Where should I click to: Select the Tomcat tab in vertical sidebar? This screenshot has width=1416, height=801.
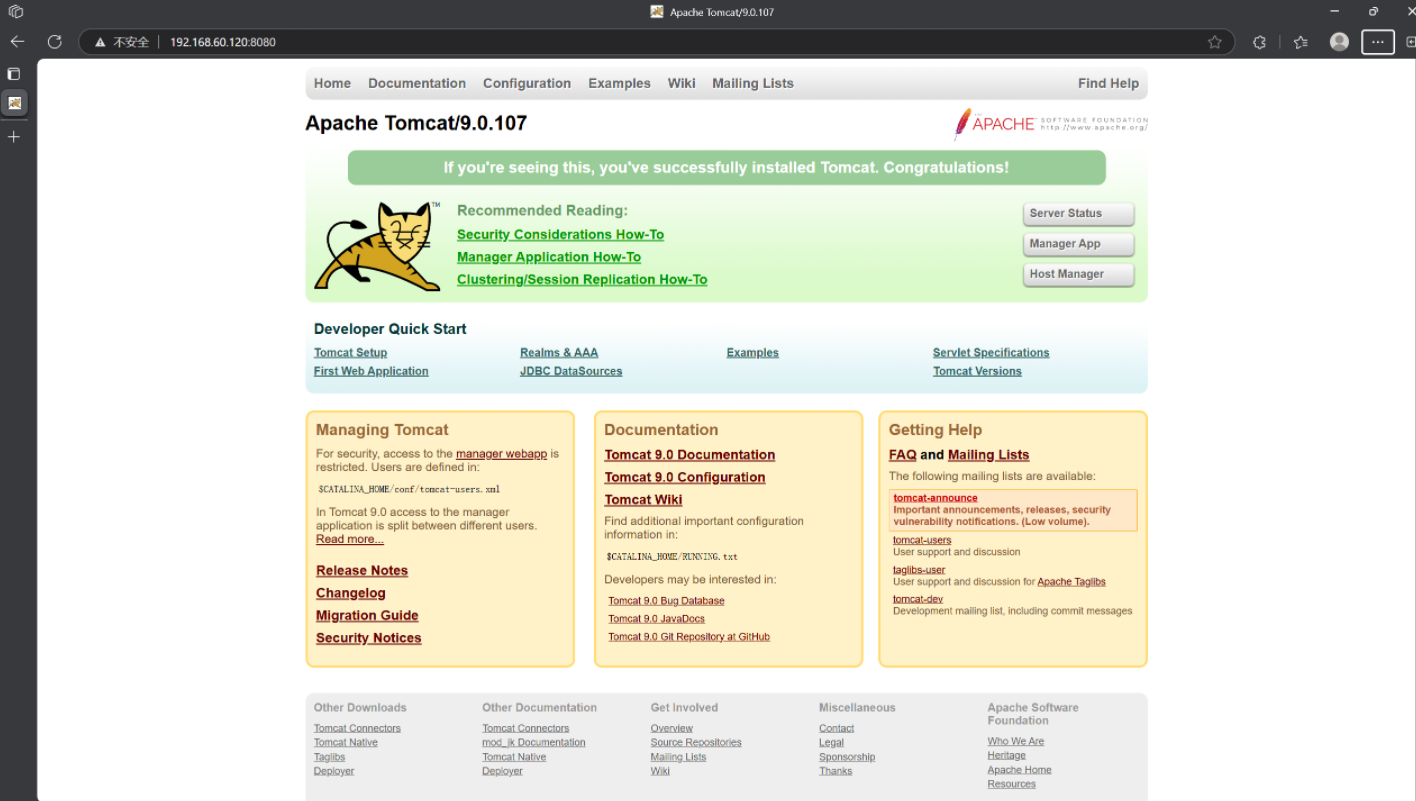[14, 103]
